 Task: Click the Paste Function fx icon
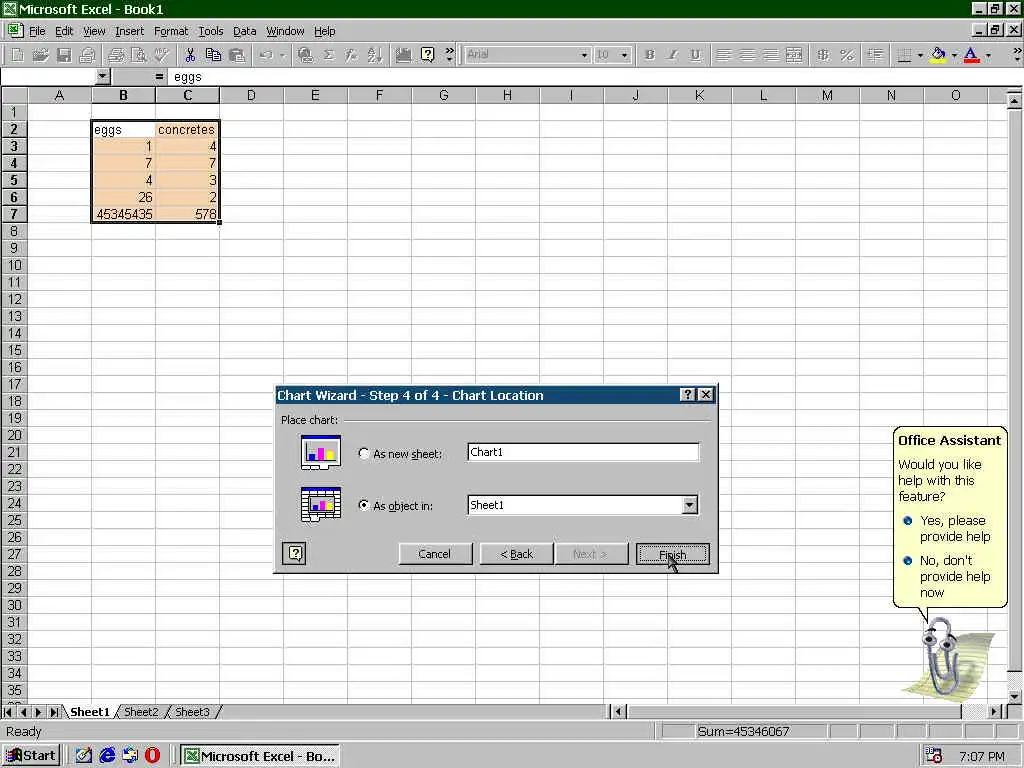pyautogui.click(x=351, y=56)
